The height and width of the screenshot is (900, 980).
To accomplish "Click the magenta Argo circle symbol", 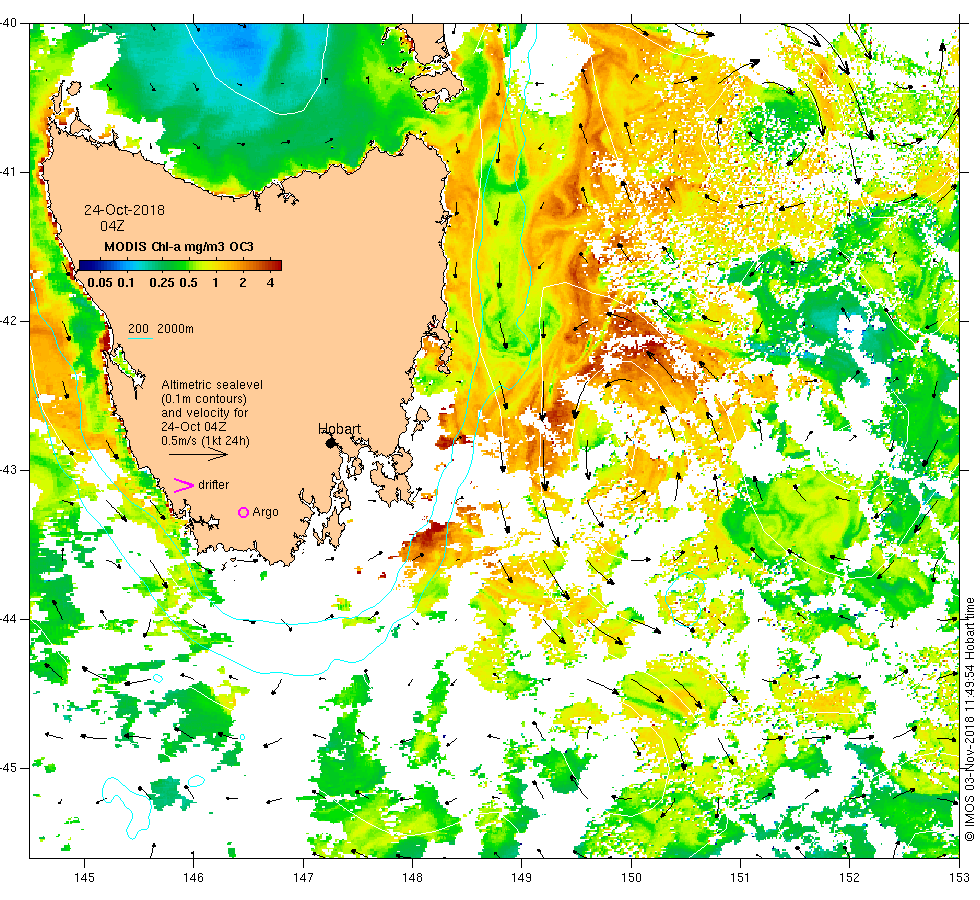I will (x=244, y=512).
